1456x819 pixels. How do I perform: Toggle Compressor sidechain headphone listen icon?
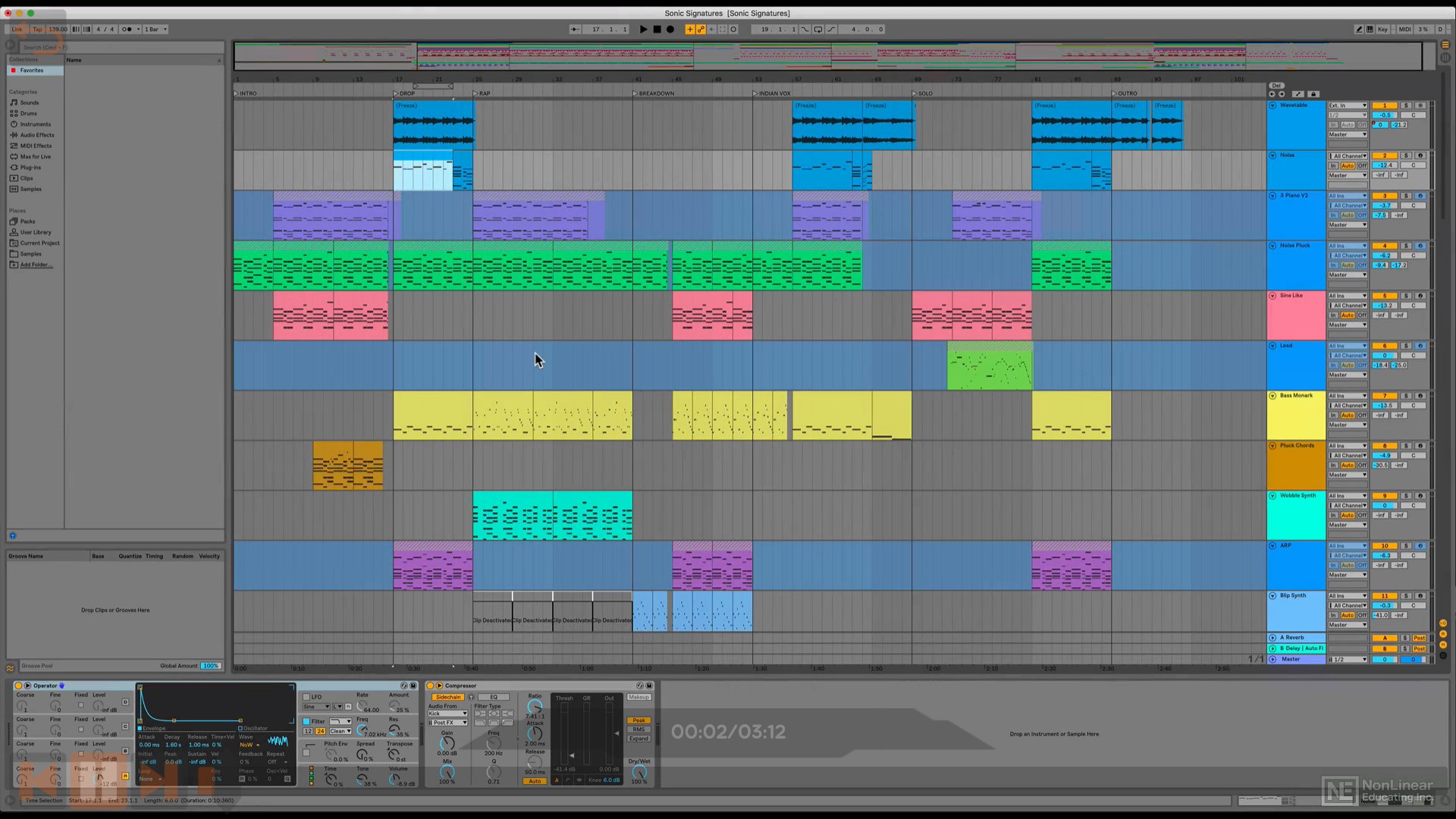[x=471, y=697]
